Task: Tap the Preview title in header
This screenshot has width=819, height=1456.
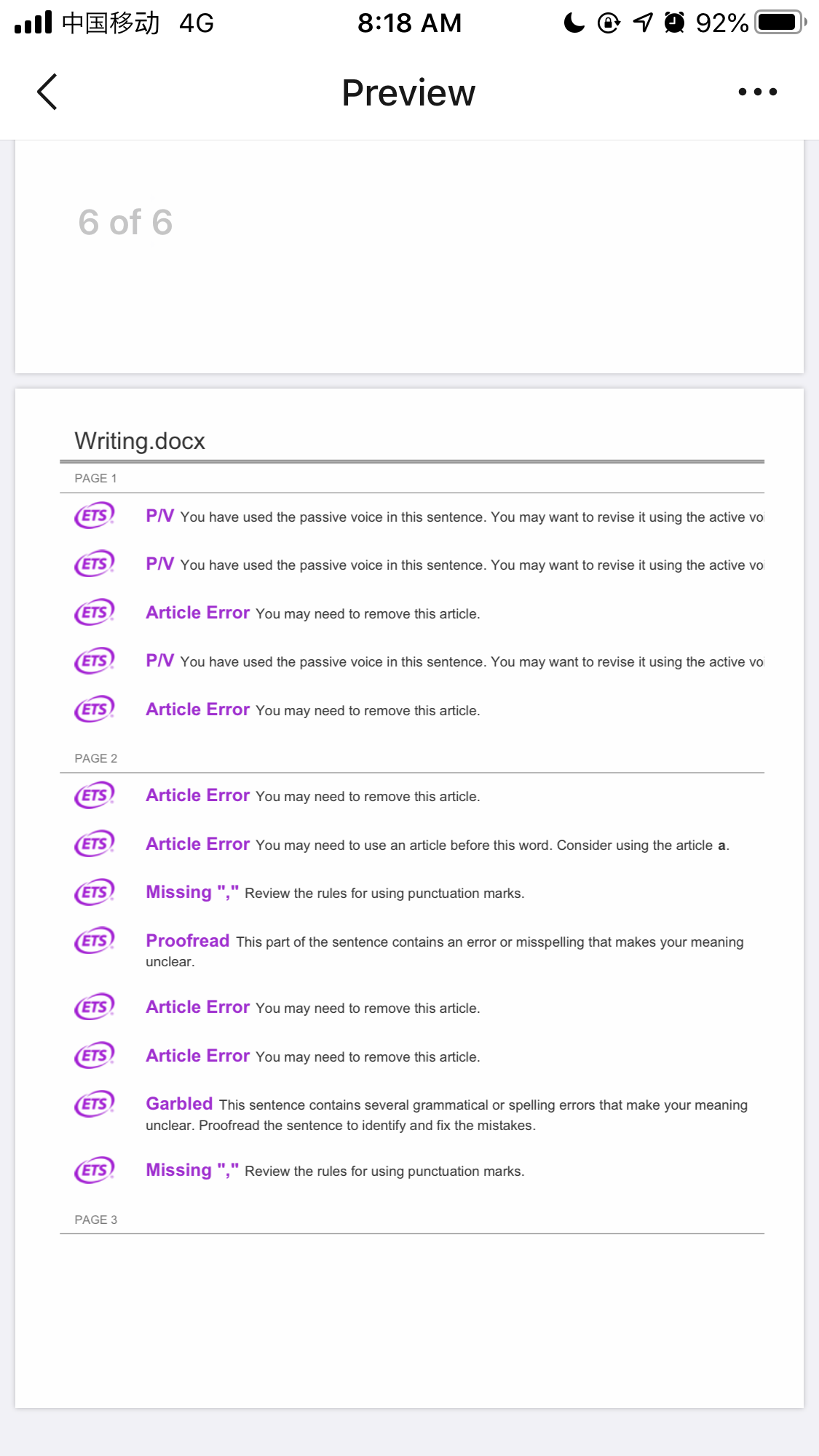Action: click(408, 93)
